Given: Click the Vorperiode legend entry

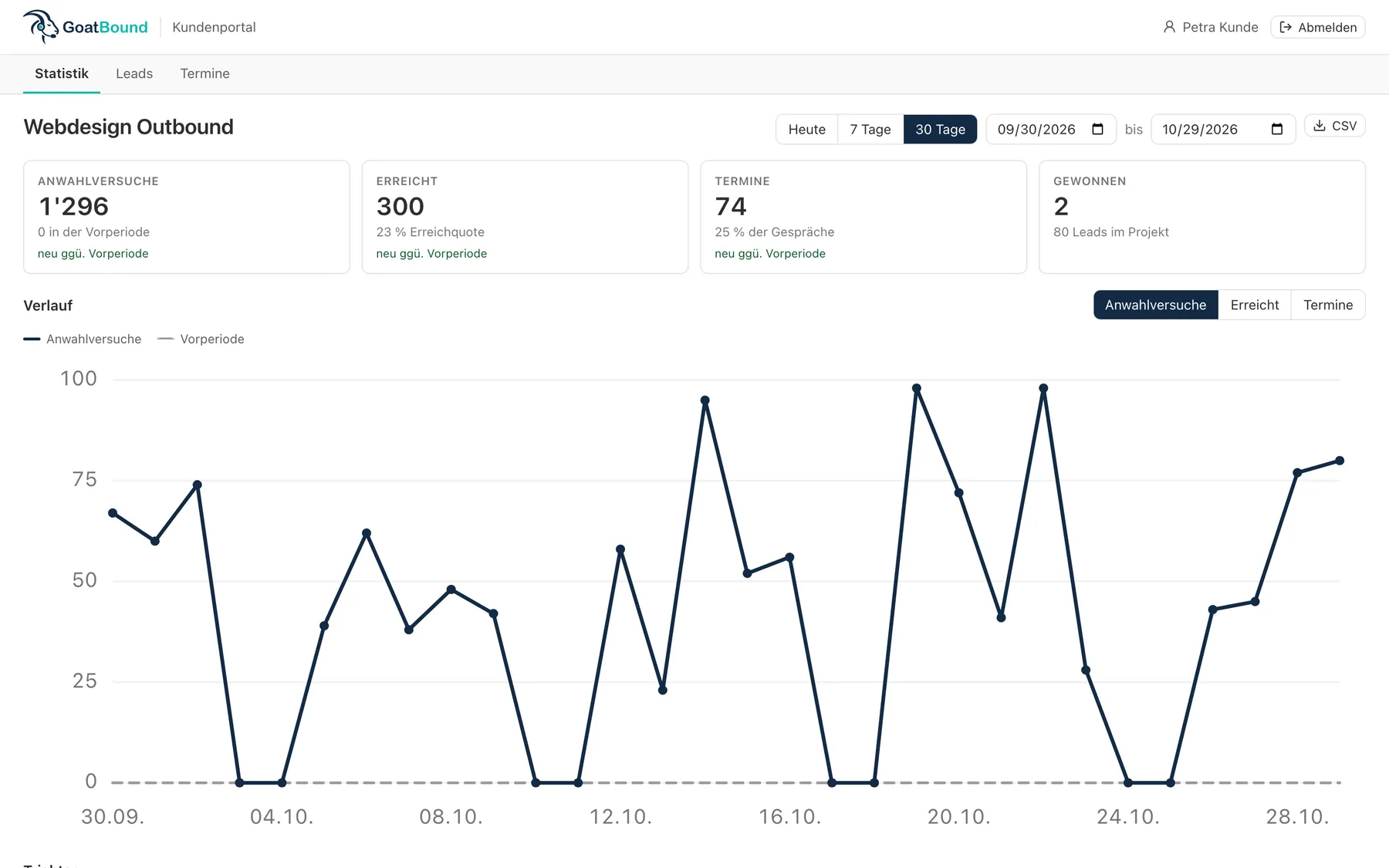Looking at the screenshot, I should (201, 339).
